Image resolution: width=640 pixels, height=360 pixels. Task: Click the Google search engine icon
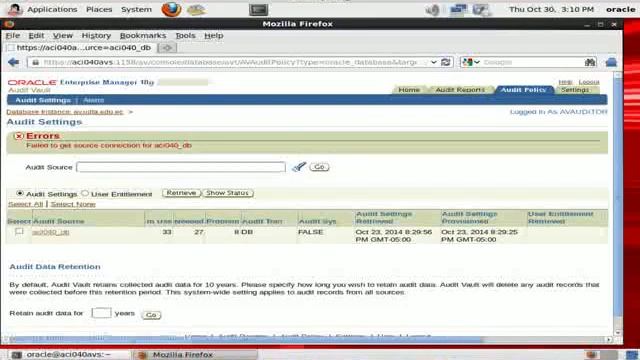coord(467,62)
